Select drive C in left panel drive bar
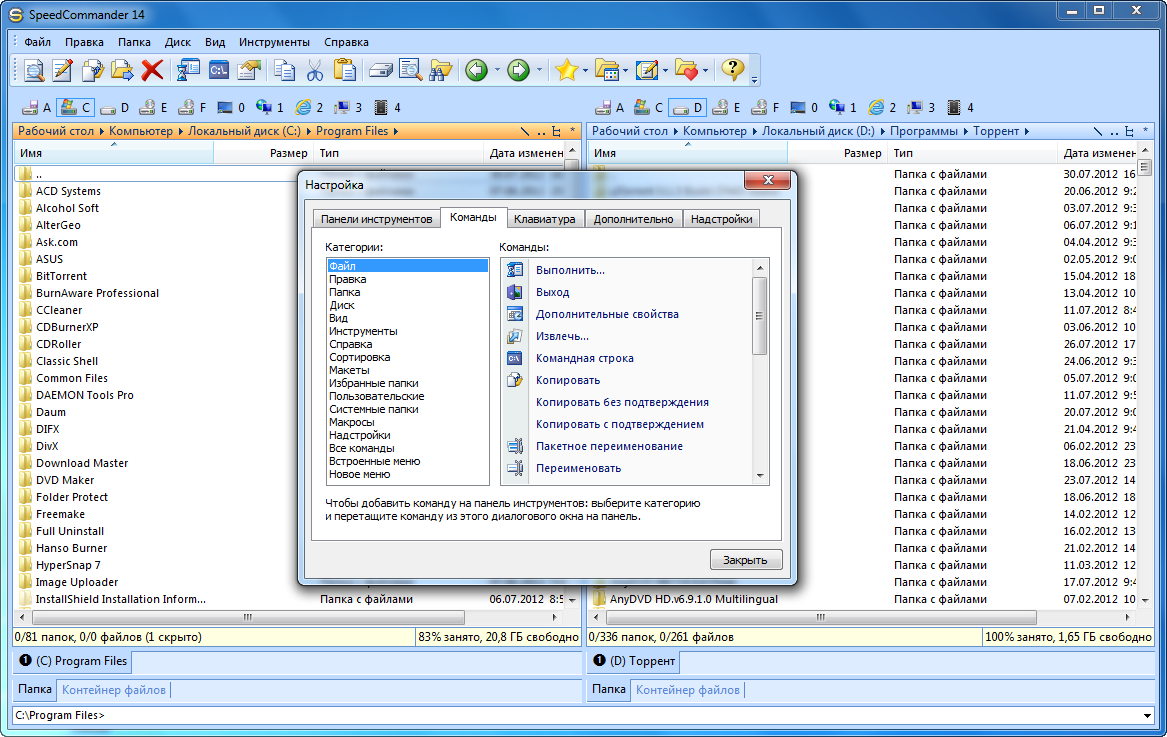The image size is (1167, 737). [75, 108]
